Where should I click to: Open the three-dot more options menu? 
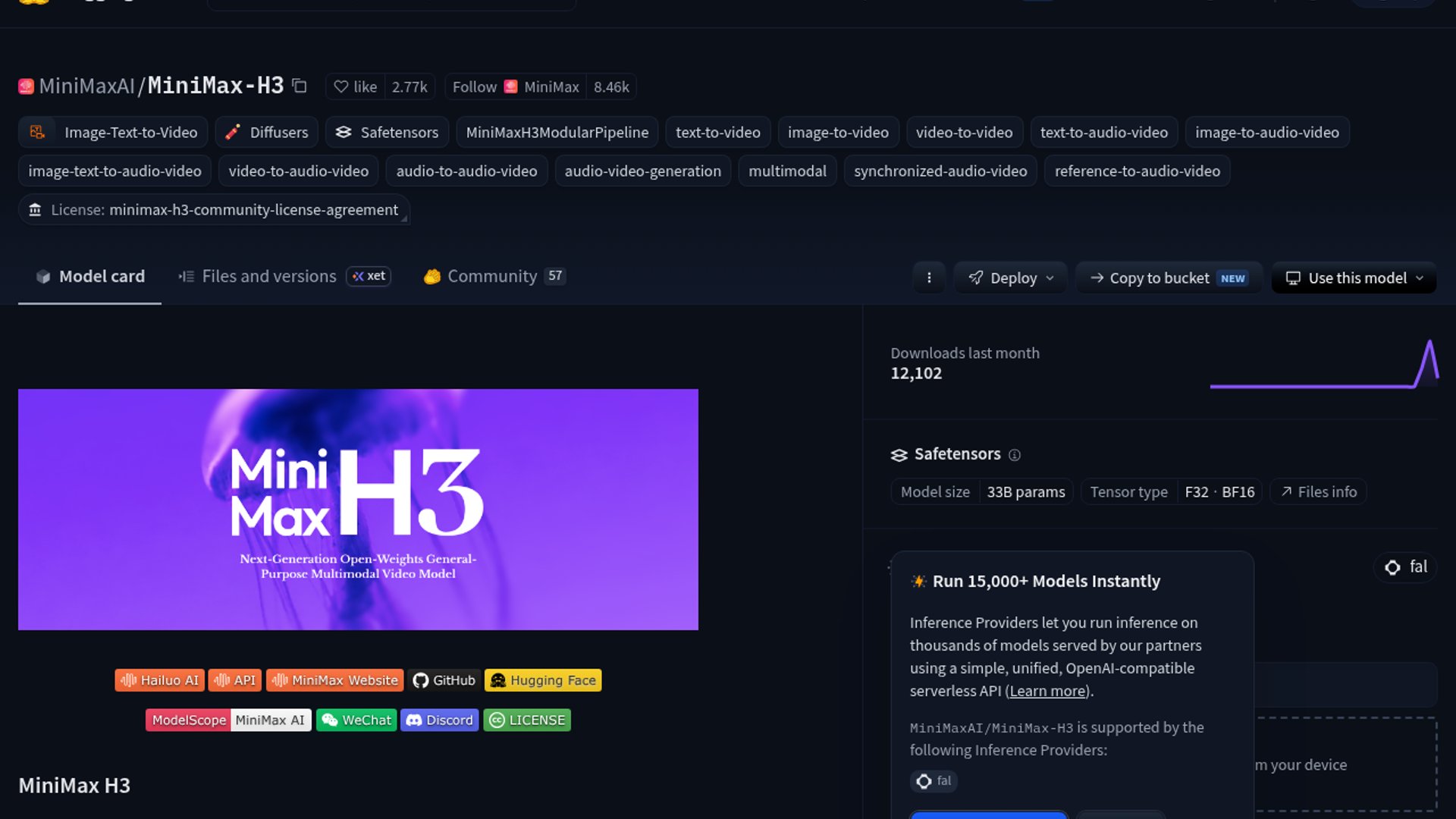[929, 278]
